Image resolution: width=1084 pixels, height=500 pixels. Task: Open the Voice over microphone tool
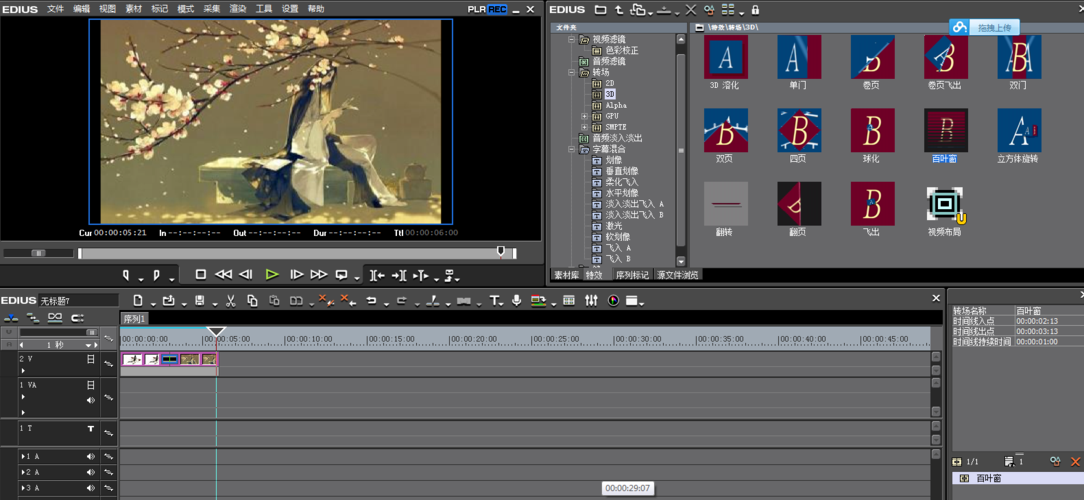pos(516,301)
